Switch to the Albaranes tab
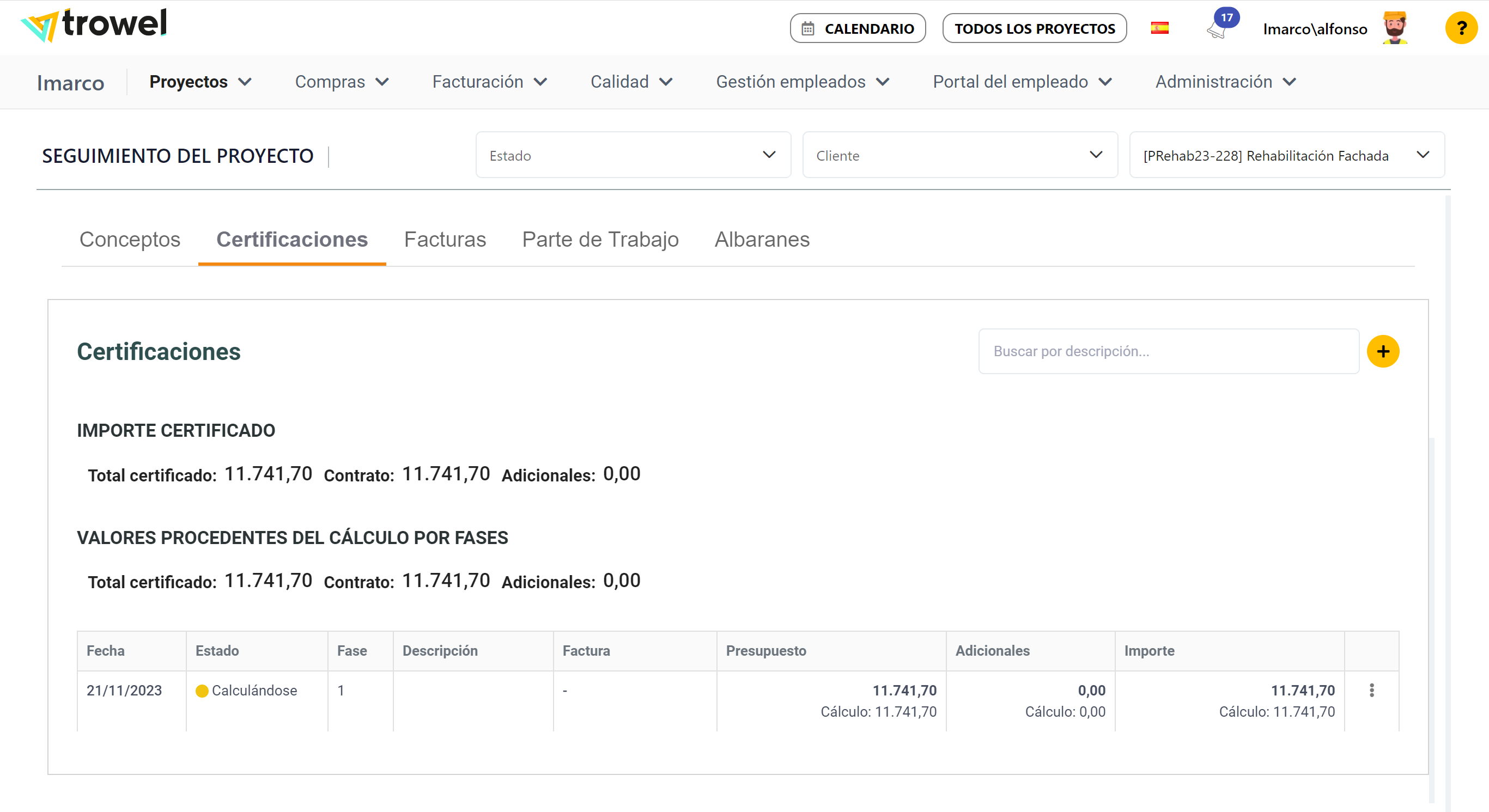1489x812 pixels. coord(762,239)
